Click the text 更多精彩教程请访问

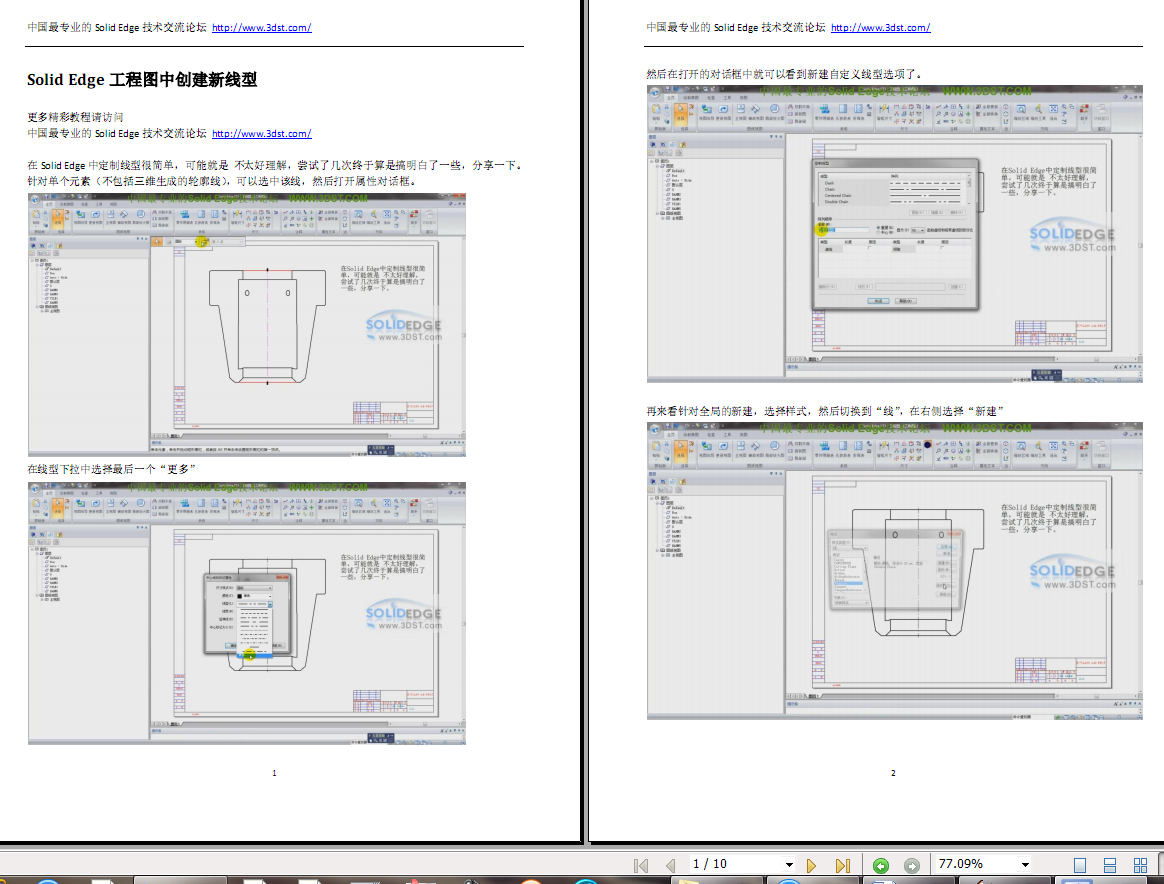tap(75, 117)
